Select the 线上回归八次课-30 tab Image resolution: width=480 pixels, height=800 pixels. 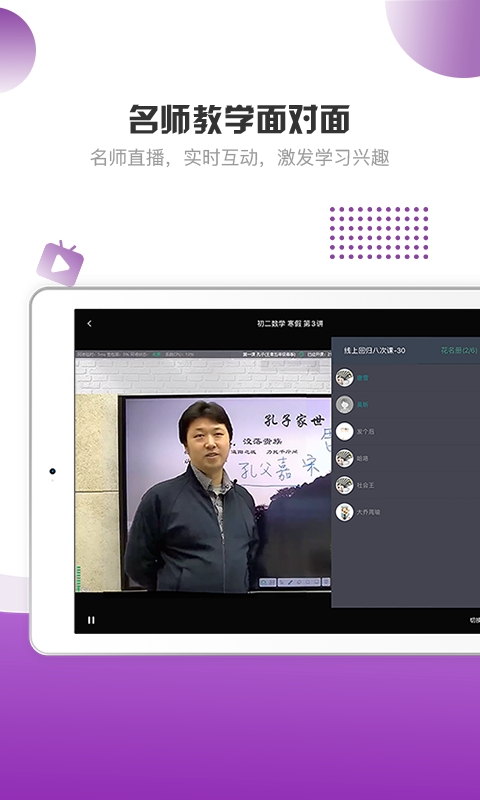[375, 351]
